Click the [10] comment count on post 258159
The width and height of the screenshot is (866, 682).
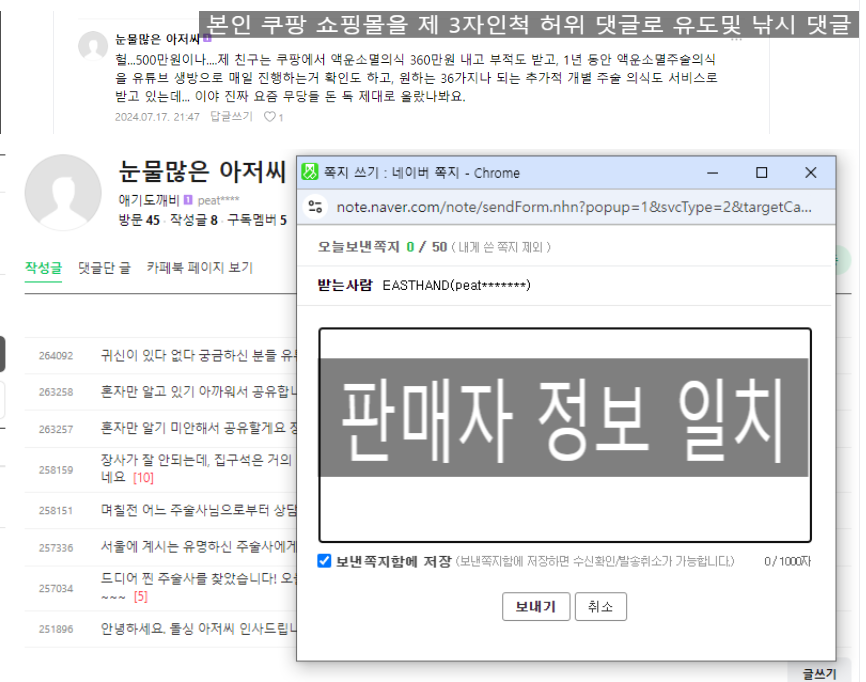pos(143,478)
